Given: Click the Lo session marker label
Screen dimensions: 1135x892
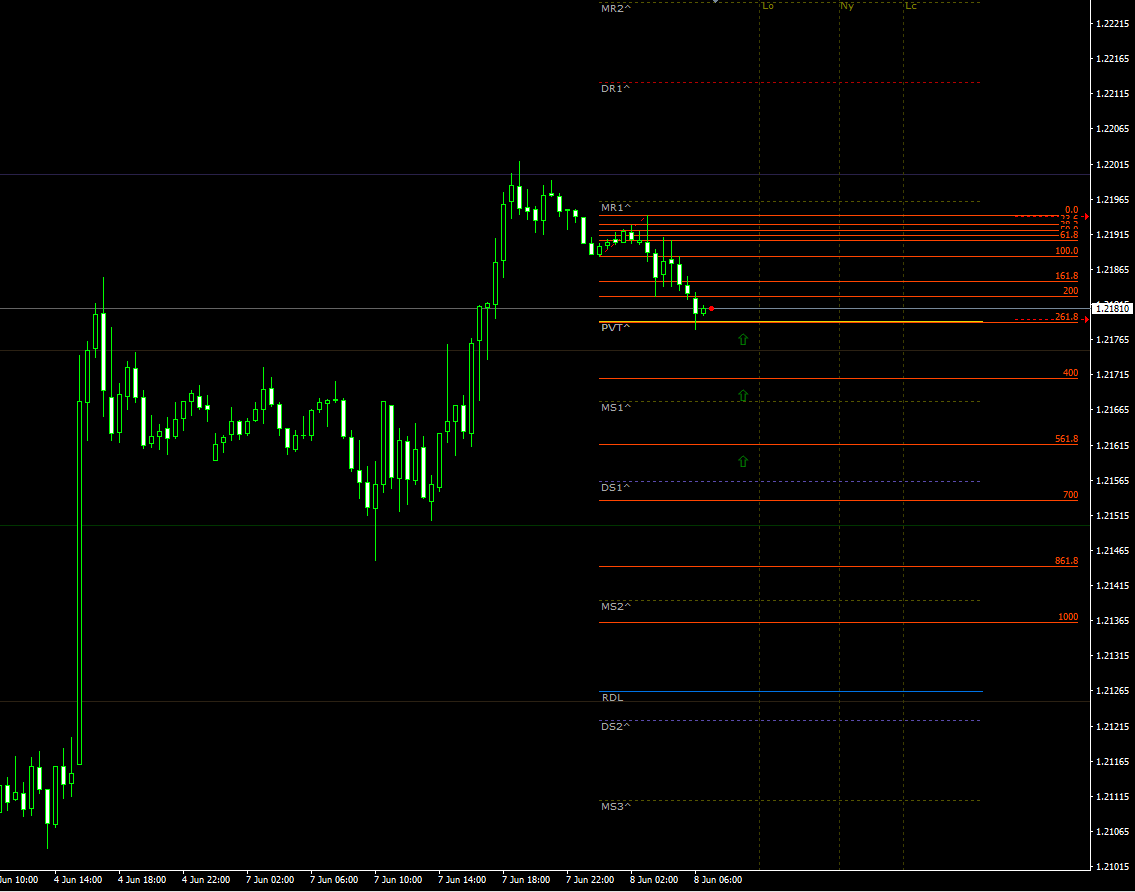Looking at the screenshot, I should [x=767, y=6].
